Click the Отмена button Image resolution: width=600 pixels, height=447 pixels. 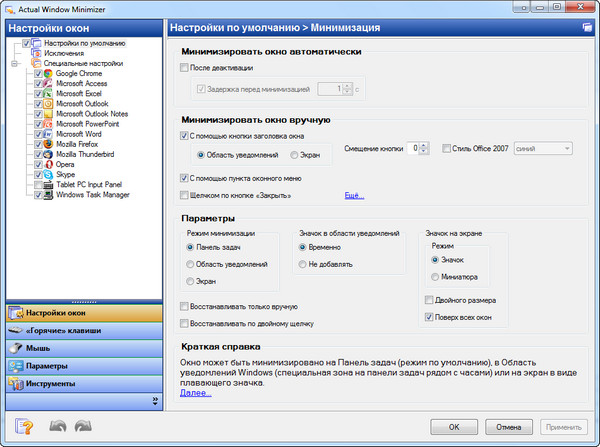[x=509, y=427]
